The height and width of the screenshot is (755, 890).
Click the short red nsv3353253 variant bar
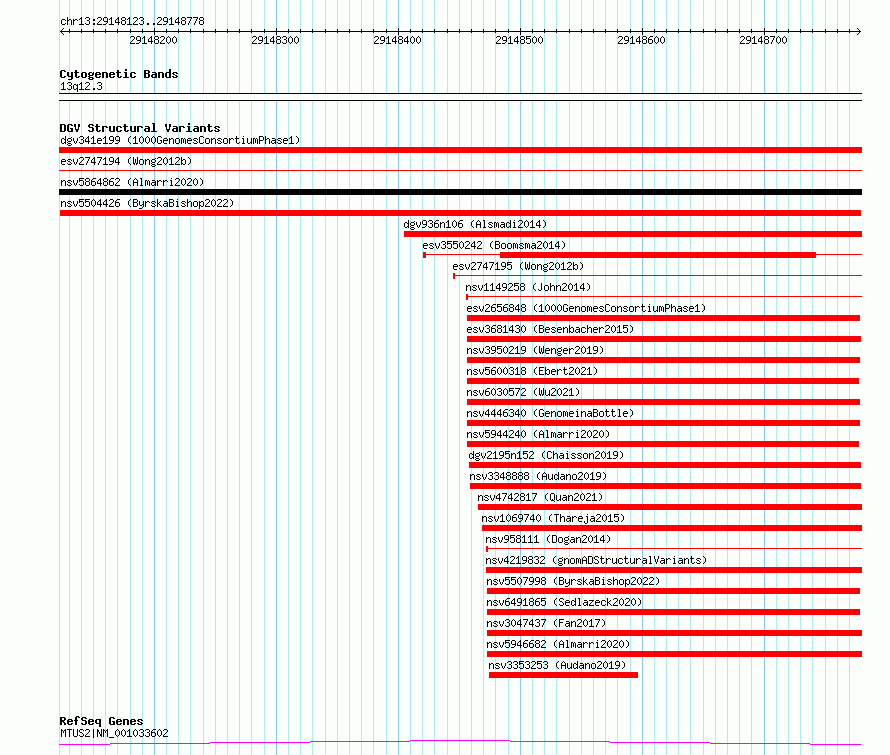pyautogui.click(x=563, y=675)
